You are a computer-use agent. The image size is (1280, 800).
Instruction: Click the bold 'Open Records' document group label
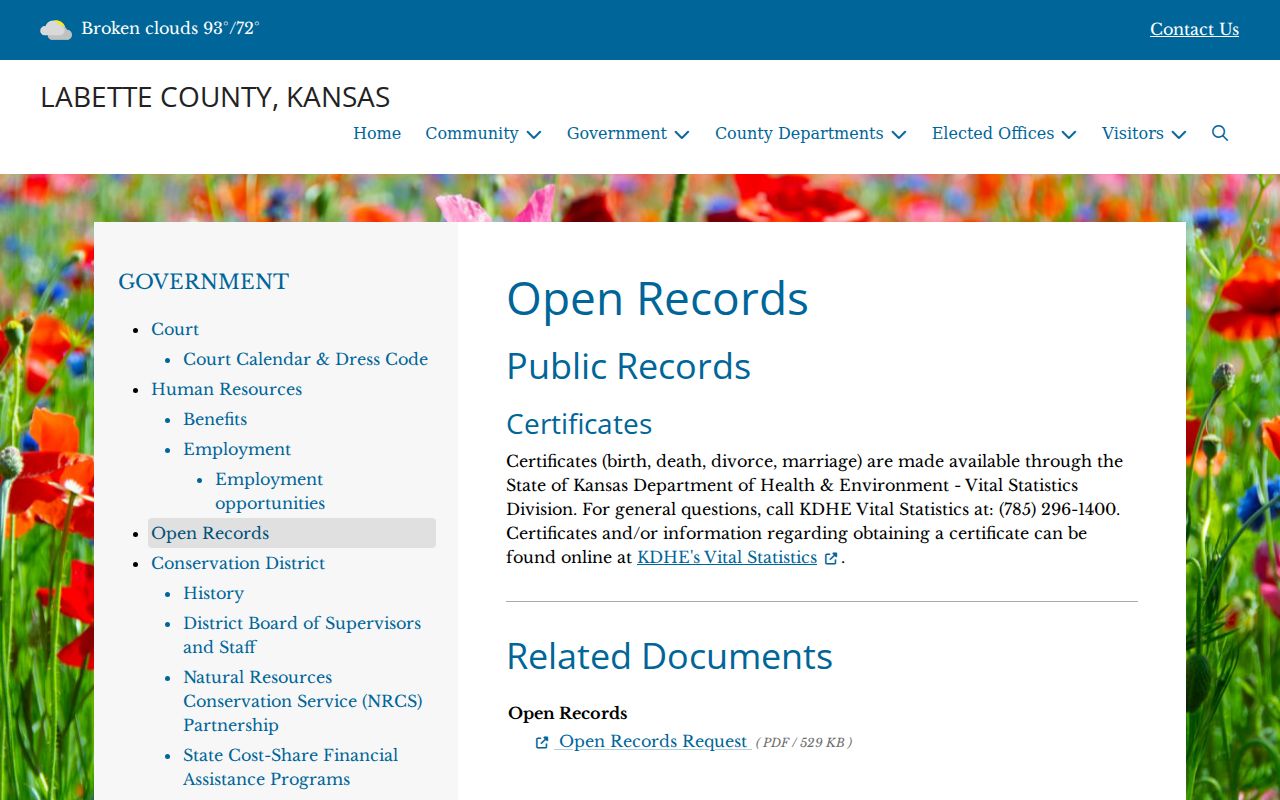pos(568,713)
